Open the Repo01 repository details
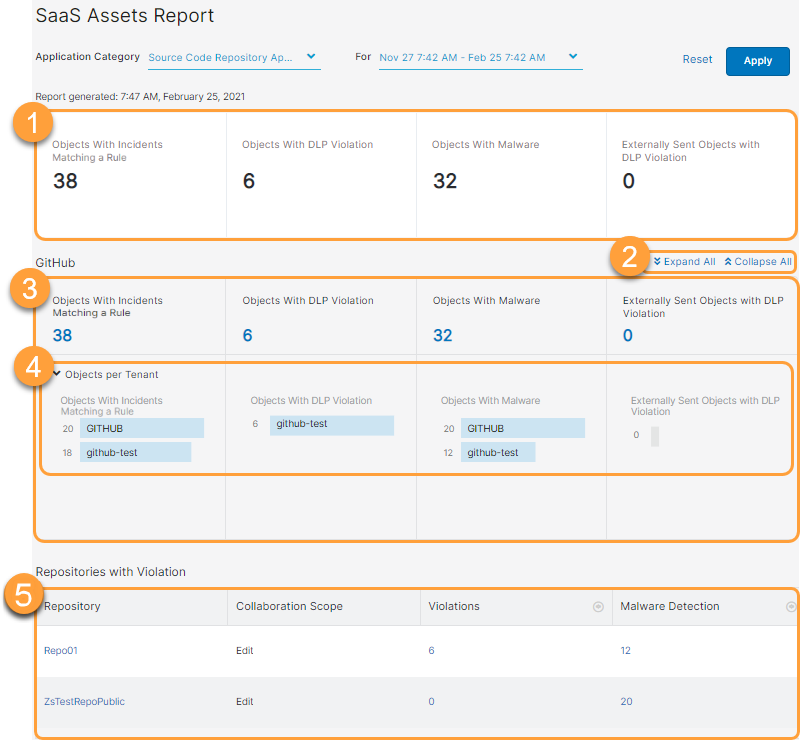Screen dimensions: 800x740 [60, 650]
